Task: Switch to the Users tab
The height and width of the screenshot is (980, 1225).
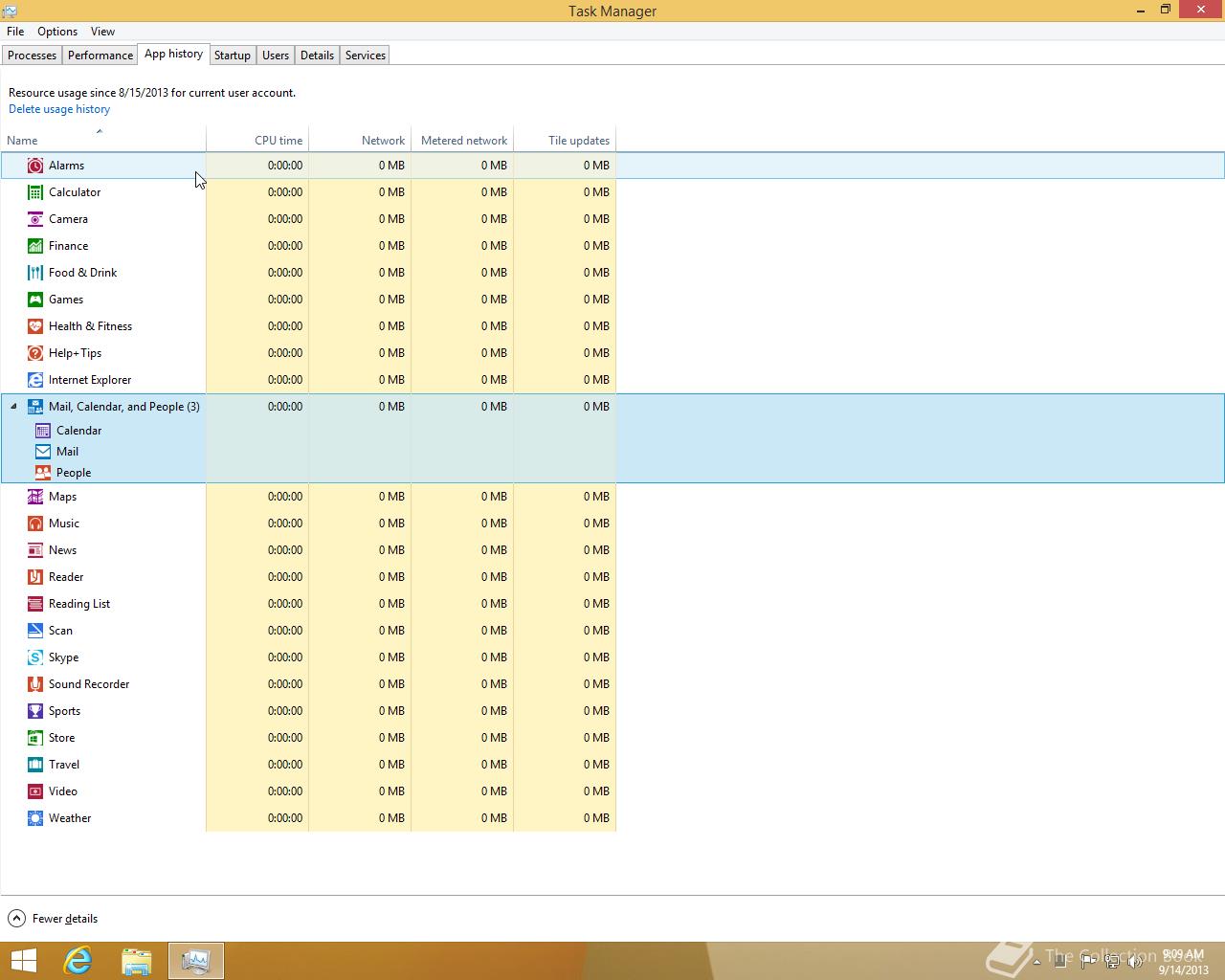Action: 276,56
